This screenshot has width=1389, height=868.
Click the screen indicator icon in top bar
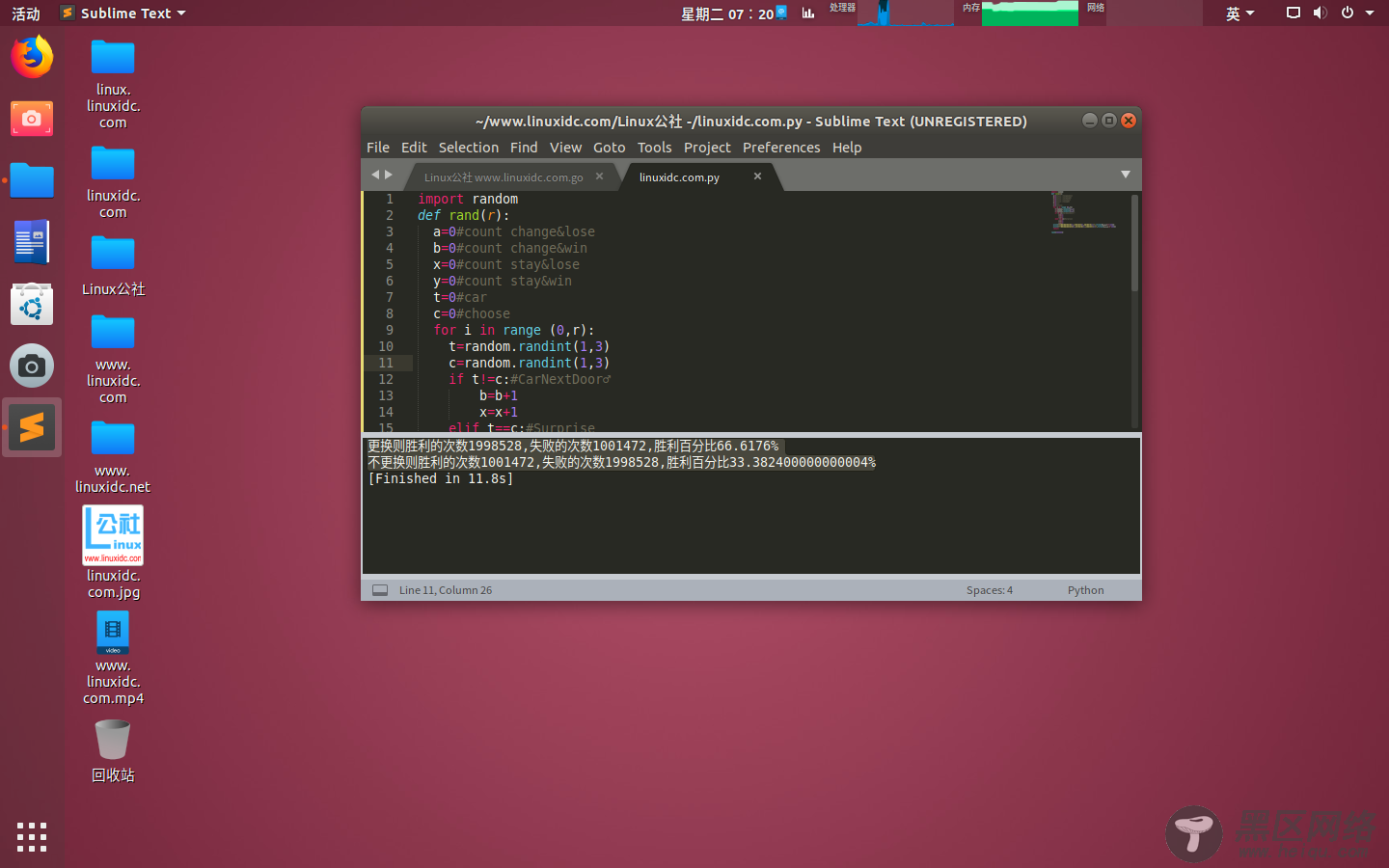click(x=1294, y=13)
